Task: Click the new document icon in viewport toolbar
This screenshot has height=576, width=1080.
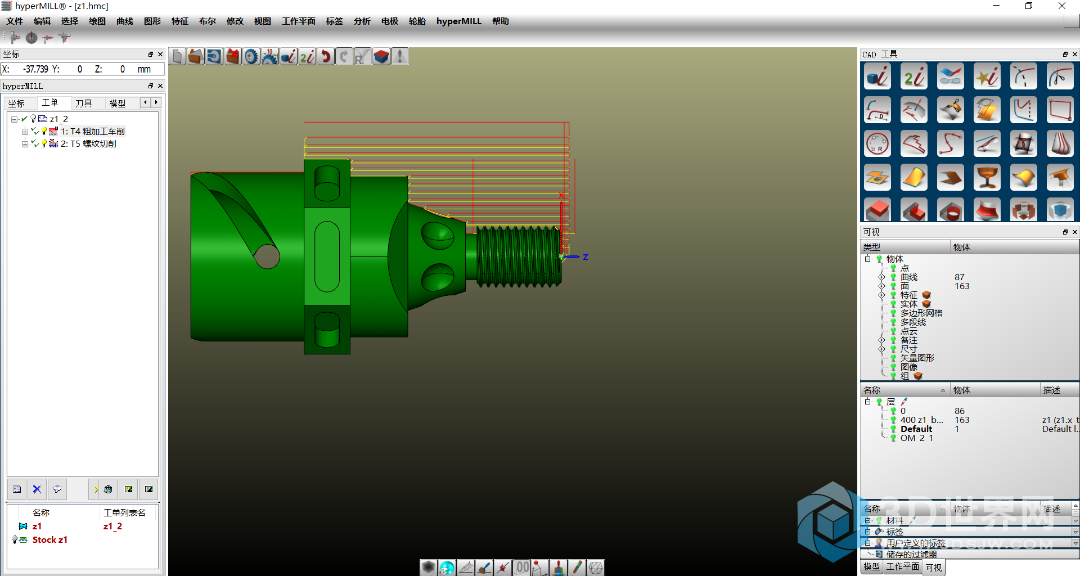Action: coord(178,56)
